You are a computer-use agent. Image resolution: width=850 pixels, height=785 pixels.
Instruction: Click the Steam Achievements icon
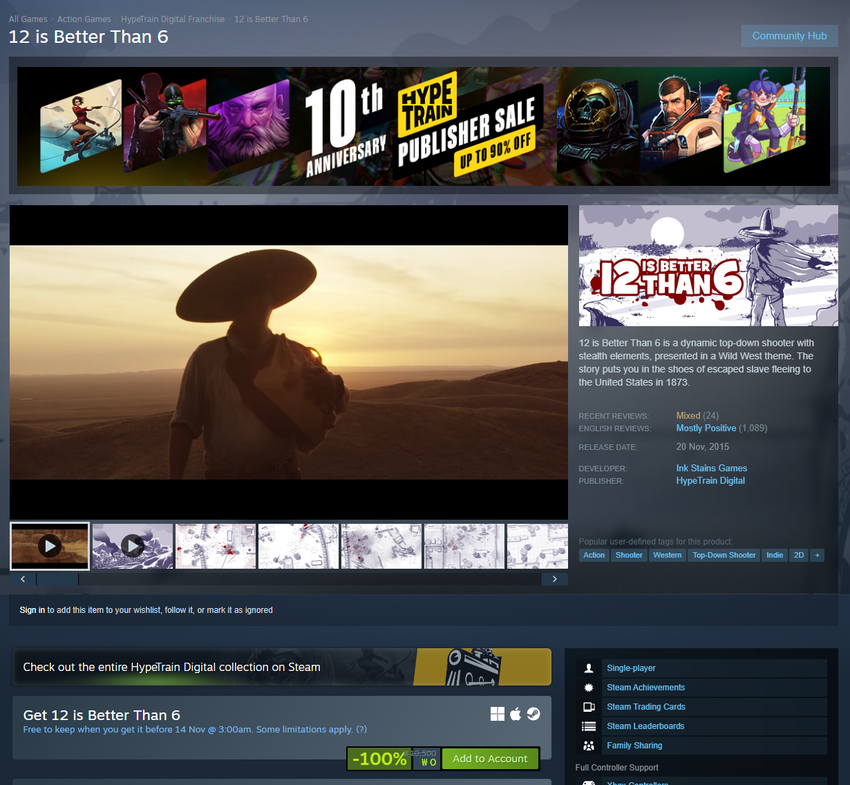point(589,688)
